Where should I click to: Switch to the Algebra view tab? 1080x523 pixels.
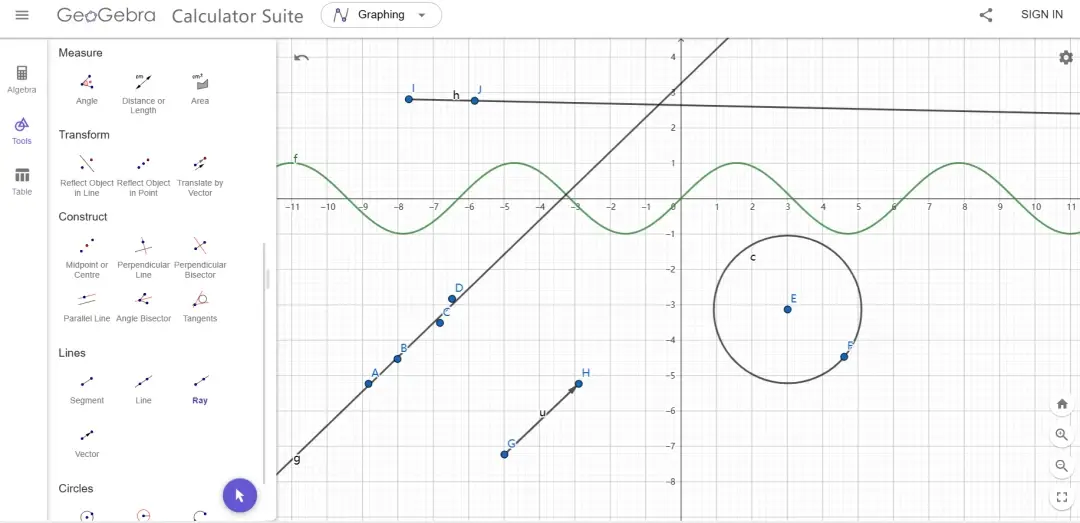pos(22,80)
